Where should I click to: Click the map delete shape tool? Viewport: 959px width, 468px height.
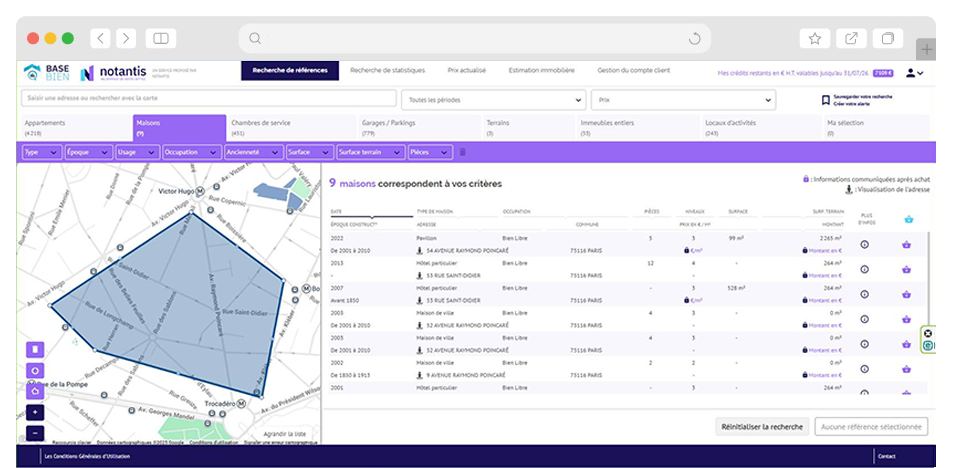(x=36, y=349)
